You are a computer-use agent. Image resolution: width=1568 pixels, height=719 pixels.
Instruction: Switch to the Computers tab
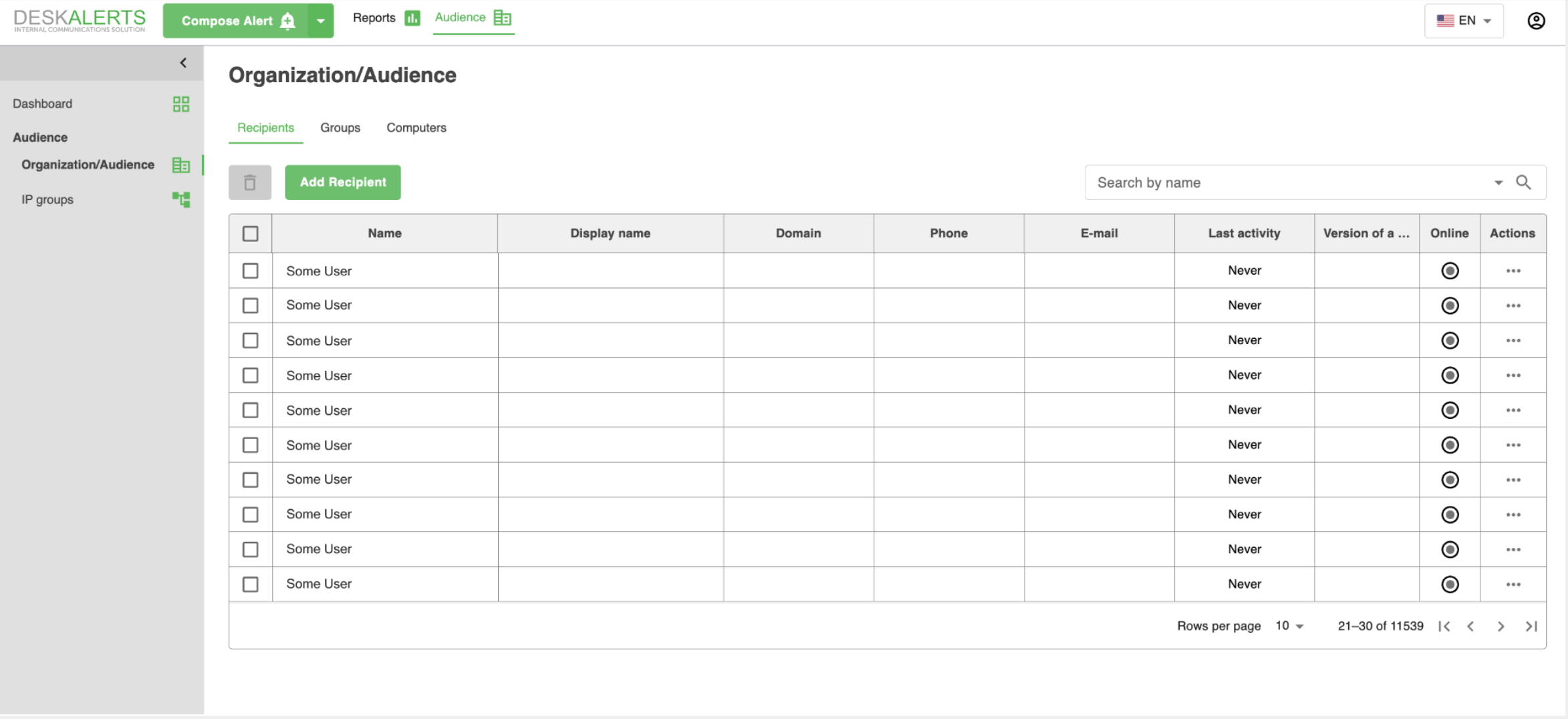pos(416,128)
